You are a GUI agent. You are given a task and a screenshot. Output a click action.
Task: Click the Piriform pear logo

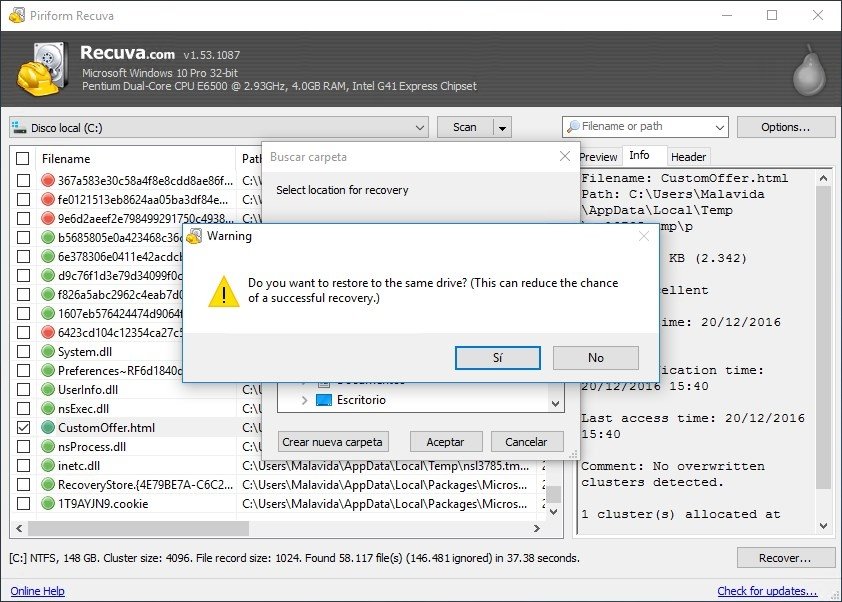(x=810, y=71)
